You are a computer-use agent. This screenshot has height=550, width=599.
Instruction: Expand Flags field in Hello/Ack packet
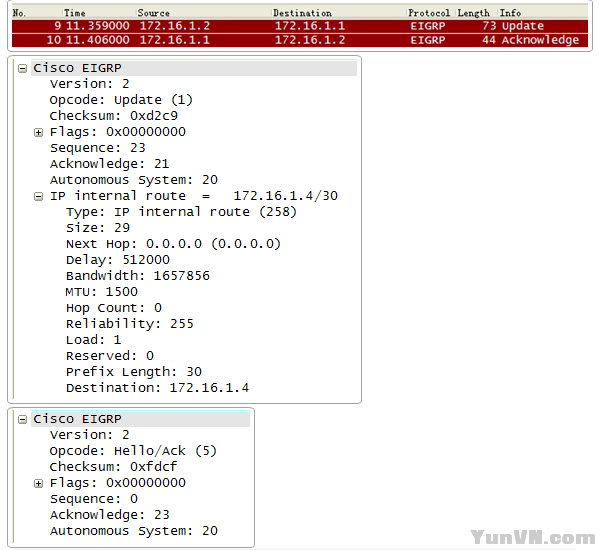tap(38, 484)
